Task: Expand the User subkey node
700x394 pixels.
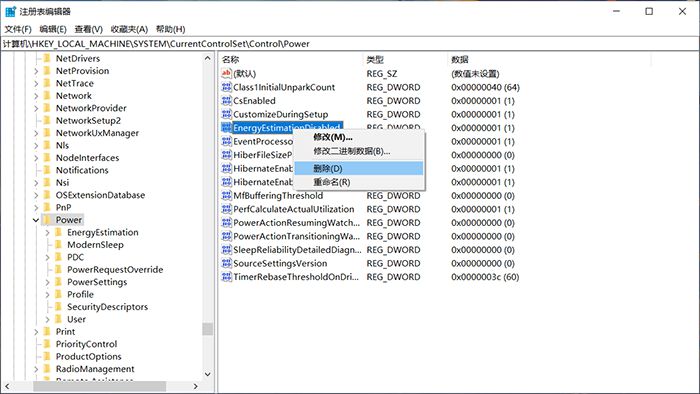Action: [47, 319]
